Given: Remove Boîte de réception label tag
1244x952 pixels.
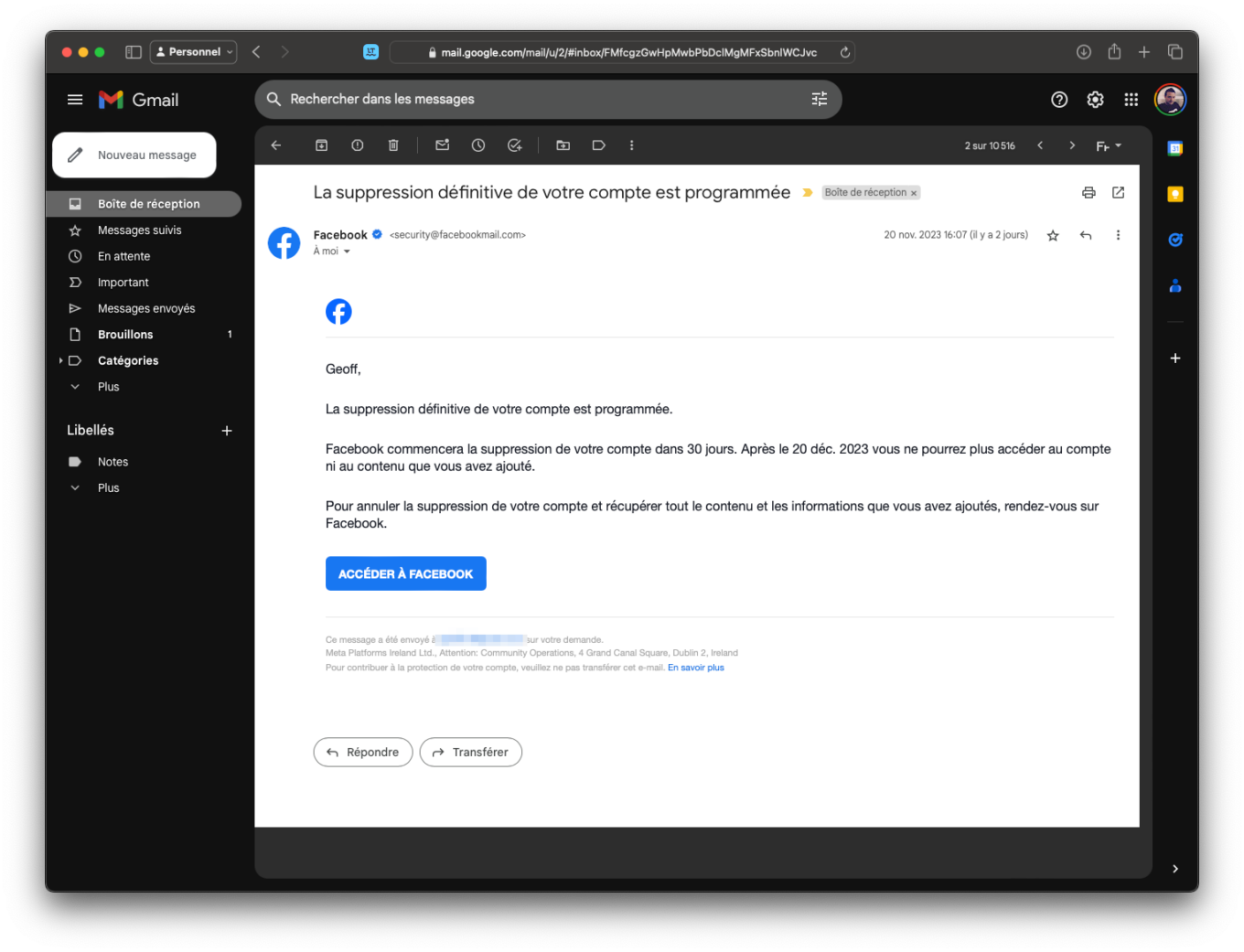Looking at the screenshot, I should tap(913, 193).
